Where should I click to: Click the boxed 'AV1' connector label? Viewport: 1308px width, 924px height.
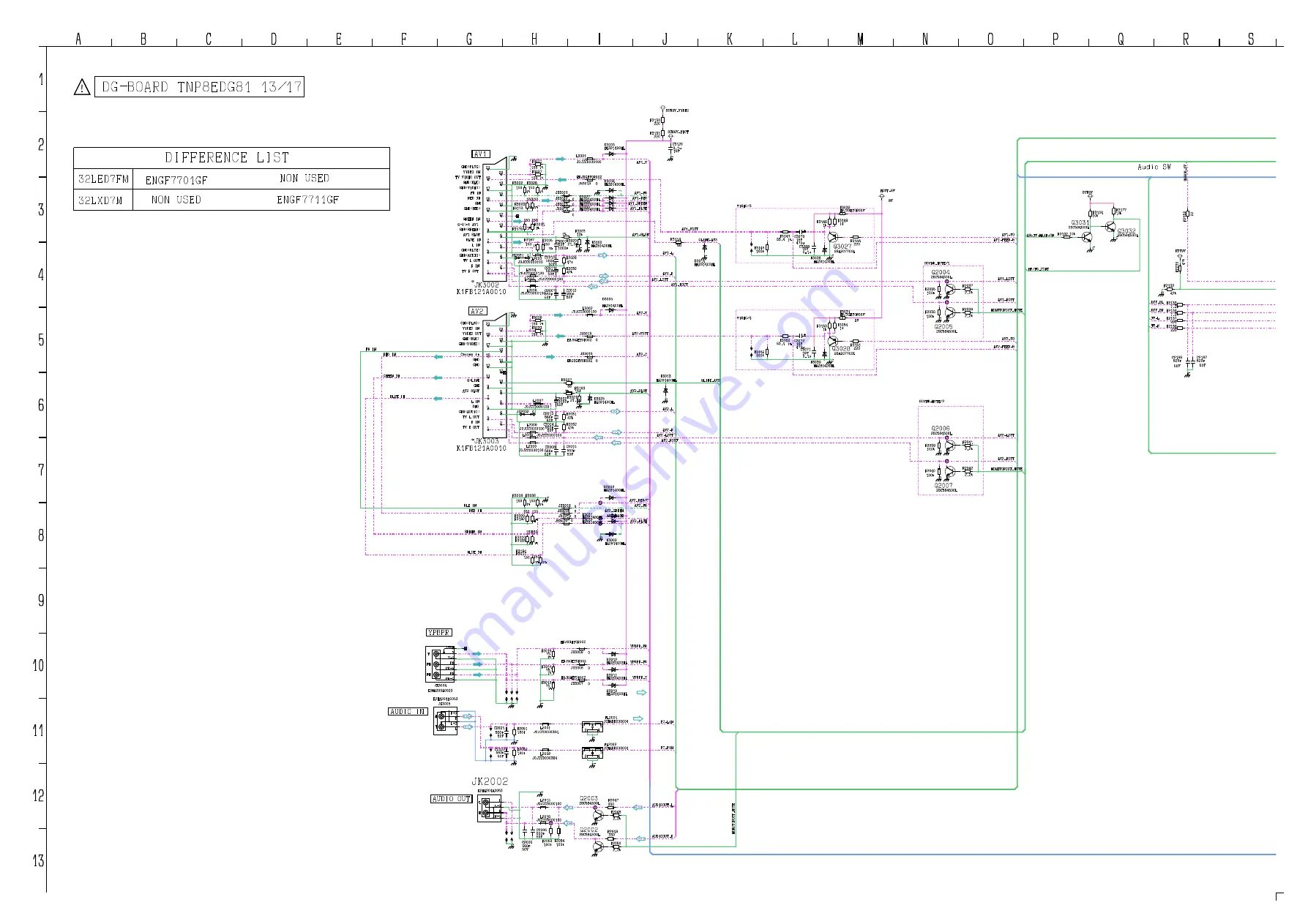point(480,154)
